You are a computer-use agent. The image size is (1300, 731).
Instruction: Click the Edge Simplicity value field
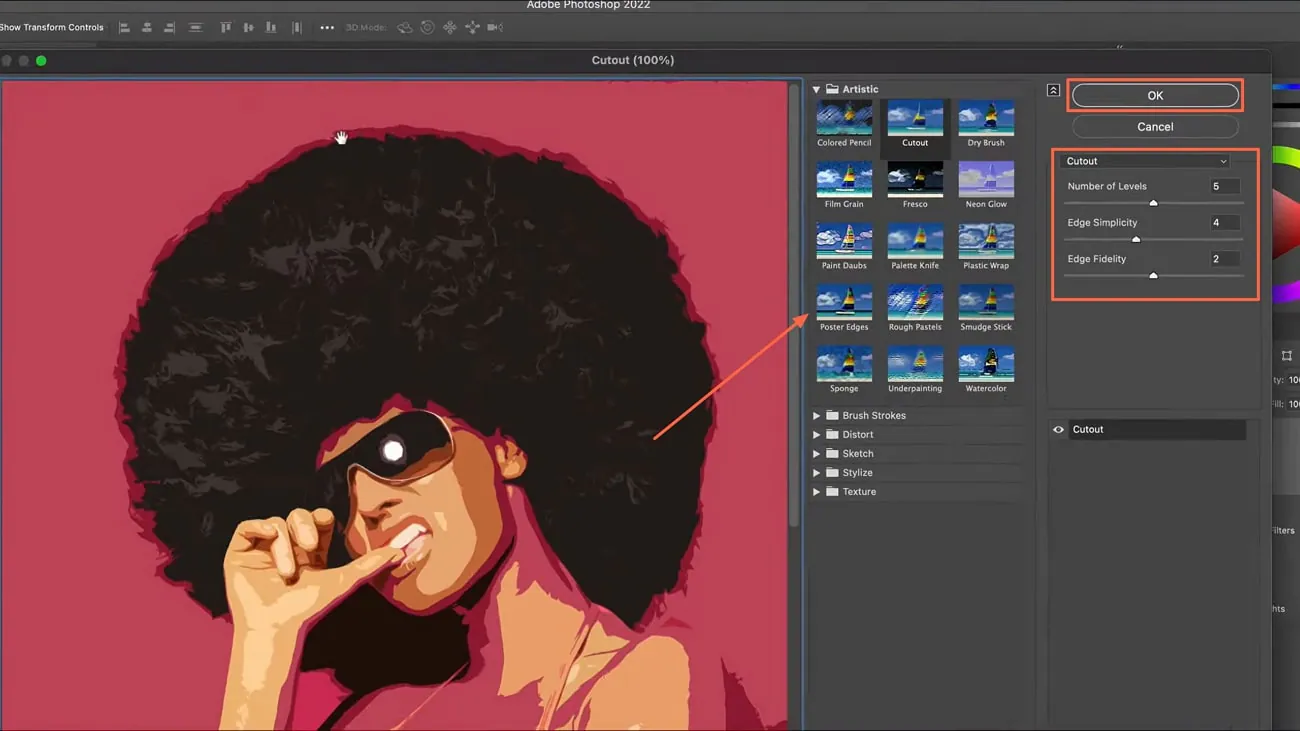[x=1224, y=222]
